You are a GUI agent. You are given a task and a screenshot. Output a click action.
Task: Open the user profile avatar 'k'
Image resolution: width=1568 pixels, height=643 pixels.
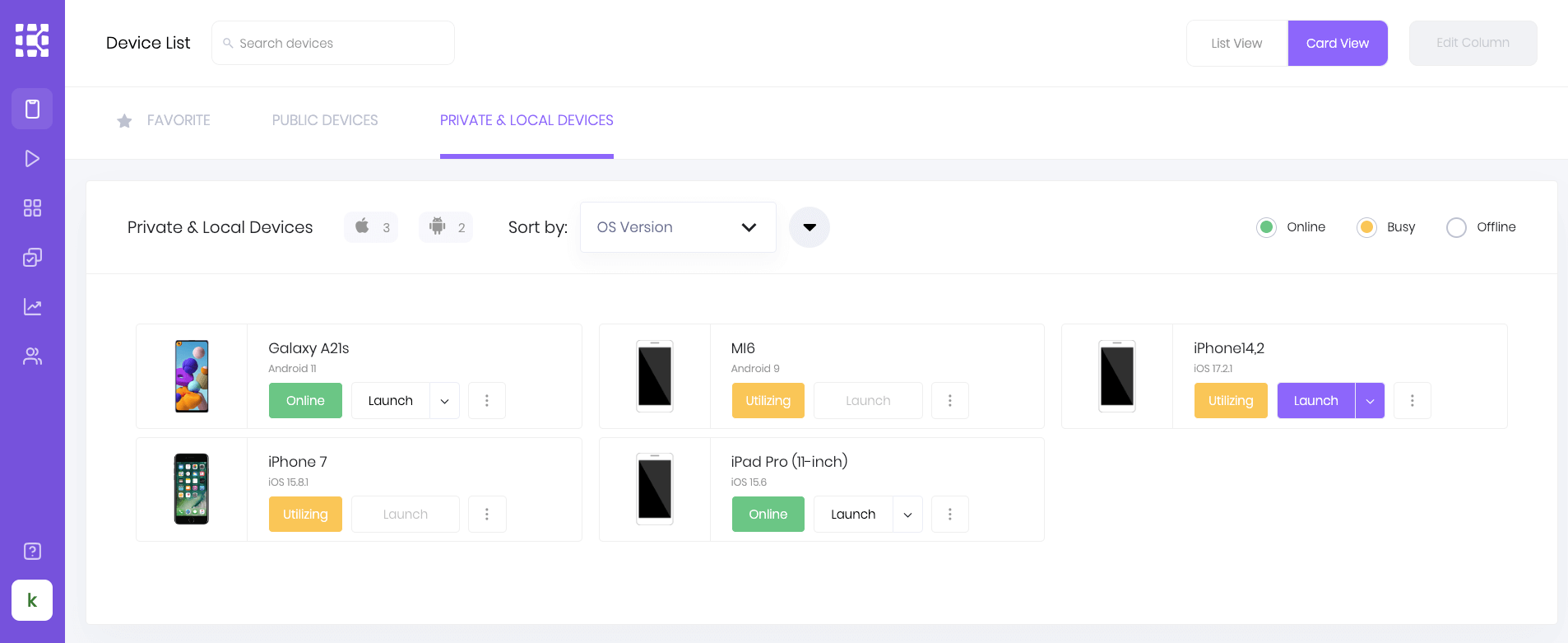tap(32, 600)
